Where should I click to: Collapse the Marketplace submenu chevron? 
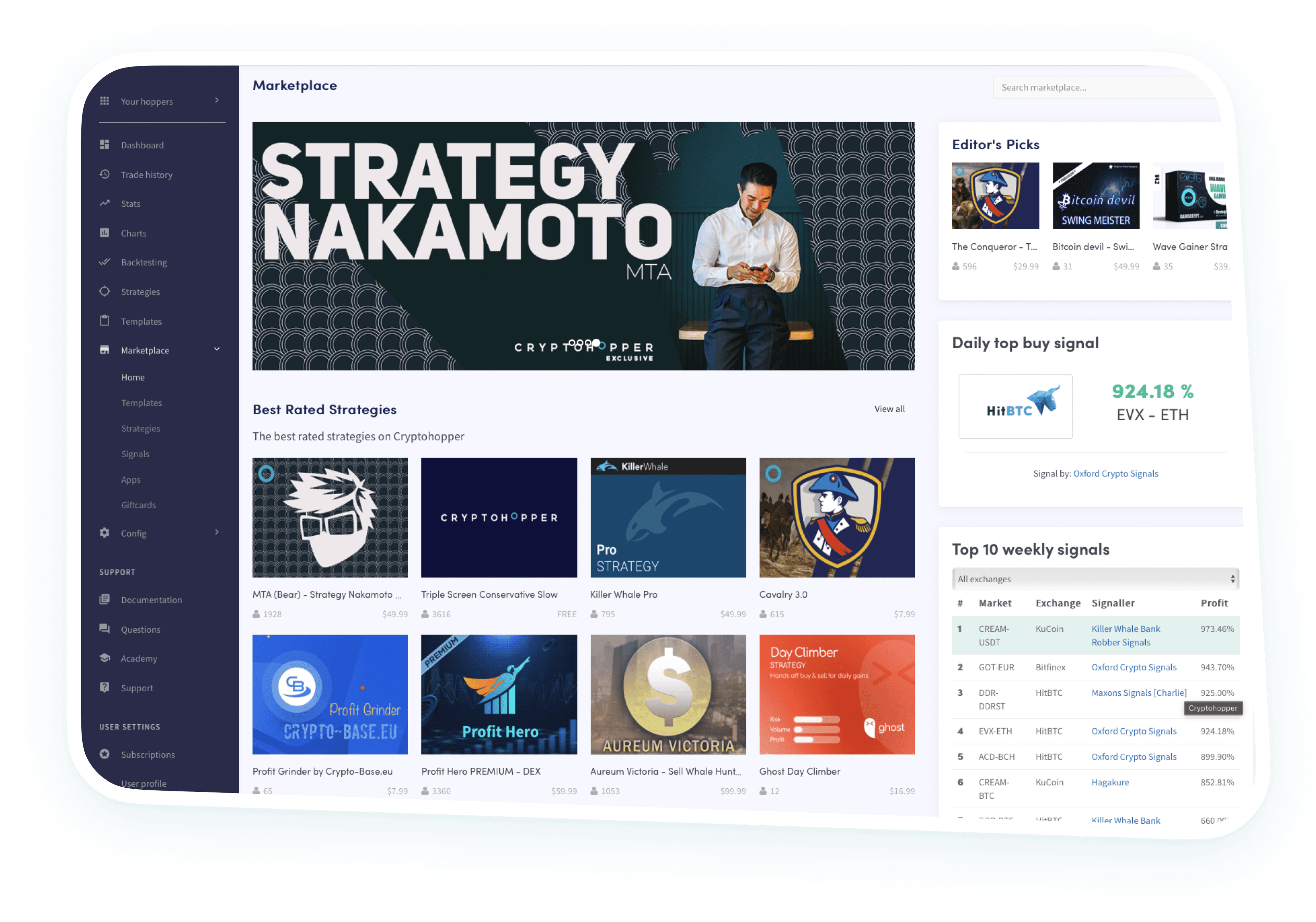click(x=217, y=349)
